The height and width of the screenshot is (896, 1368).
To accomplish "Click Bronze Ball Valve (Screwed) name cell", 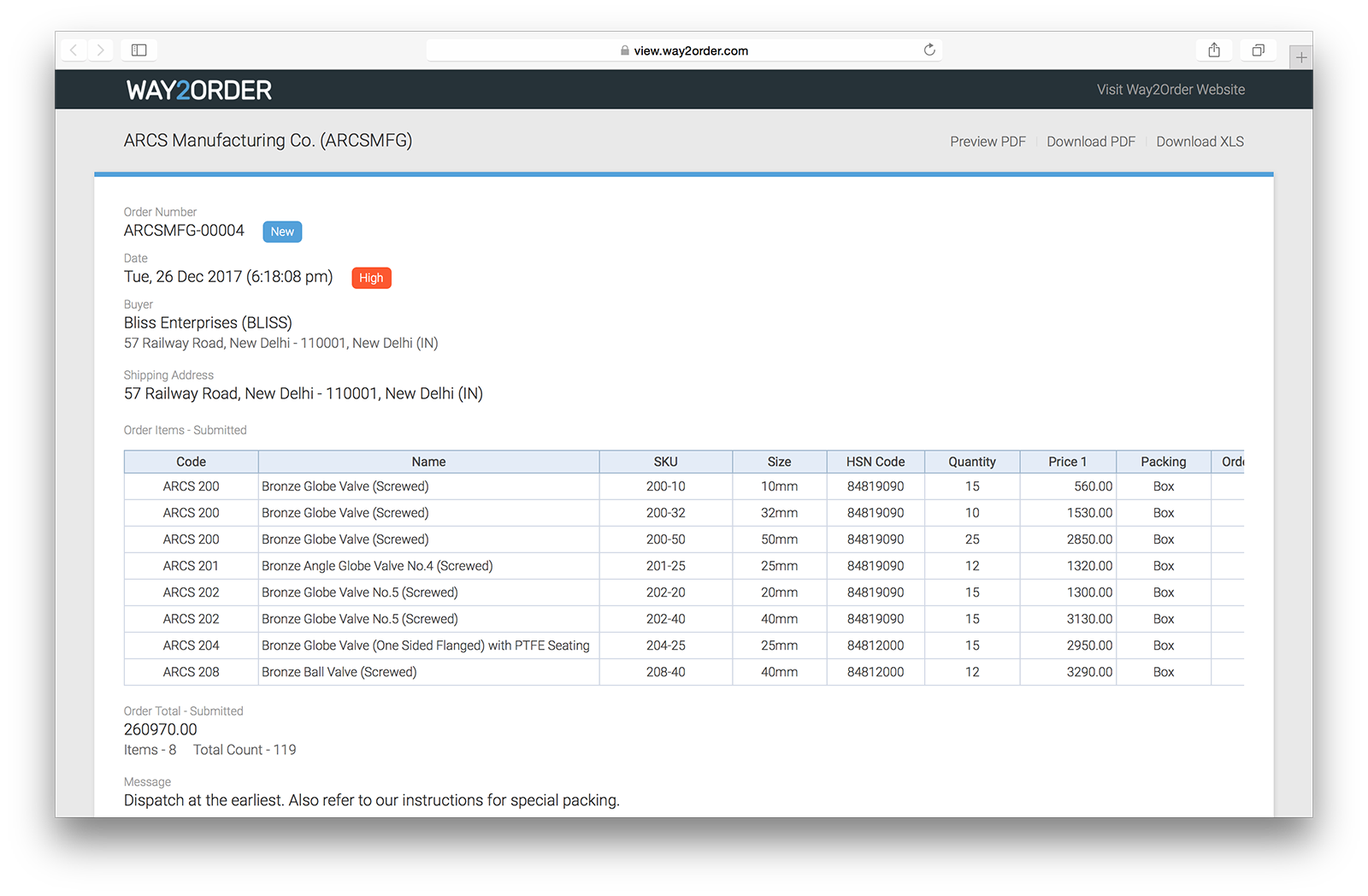I will 428,672.
